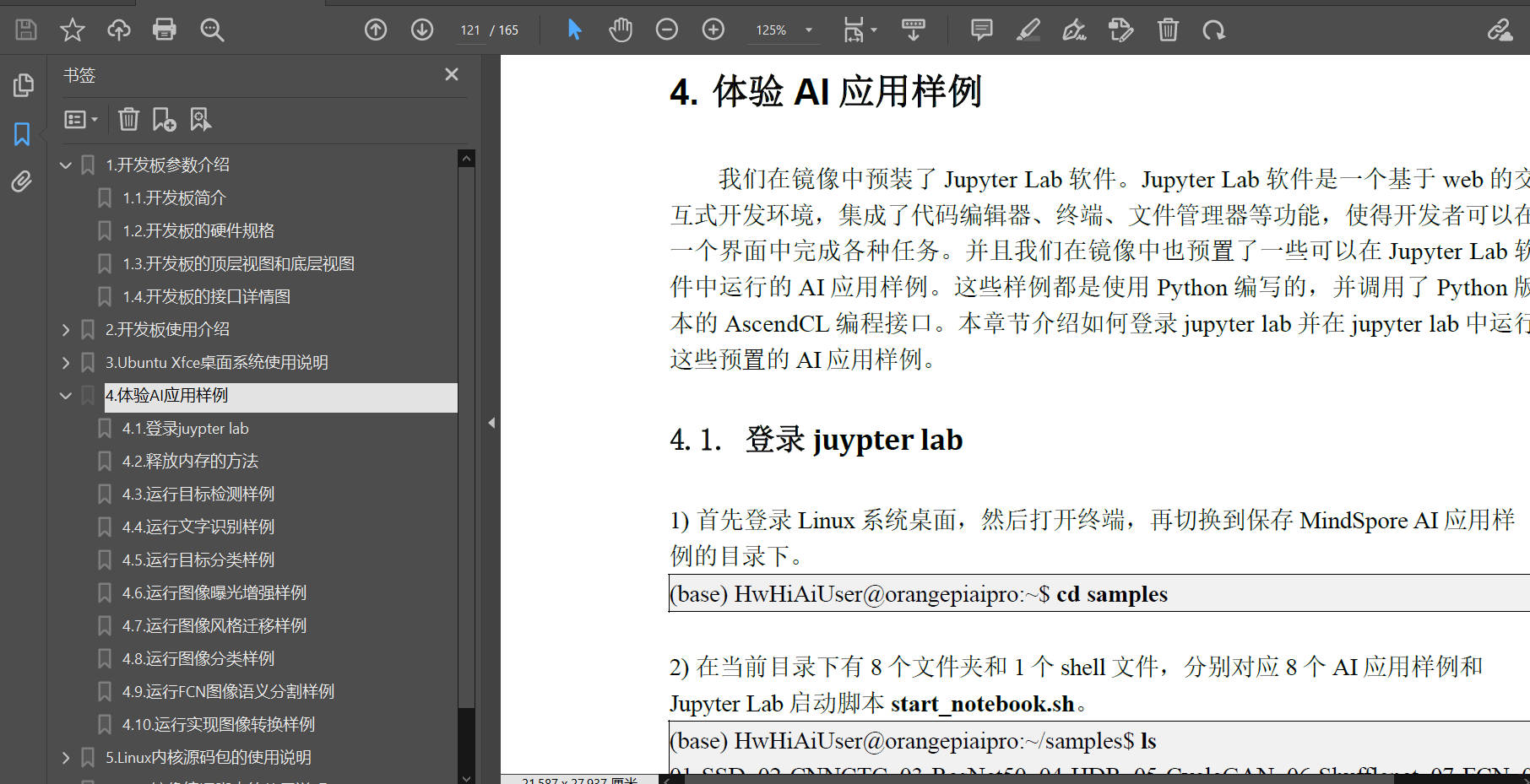Viewport: 1530px width, 784px height.
Task: Add a sticky note comment
Action: pyautogui.click(x=981, y=30)
